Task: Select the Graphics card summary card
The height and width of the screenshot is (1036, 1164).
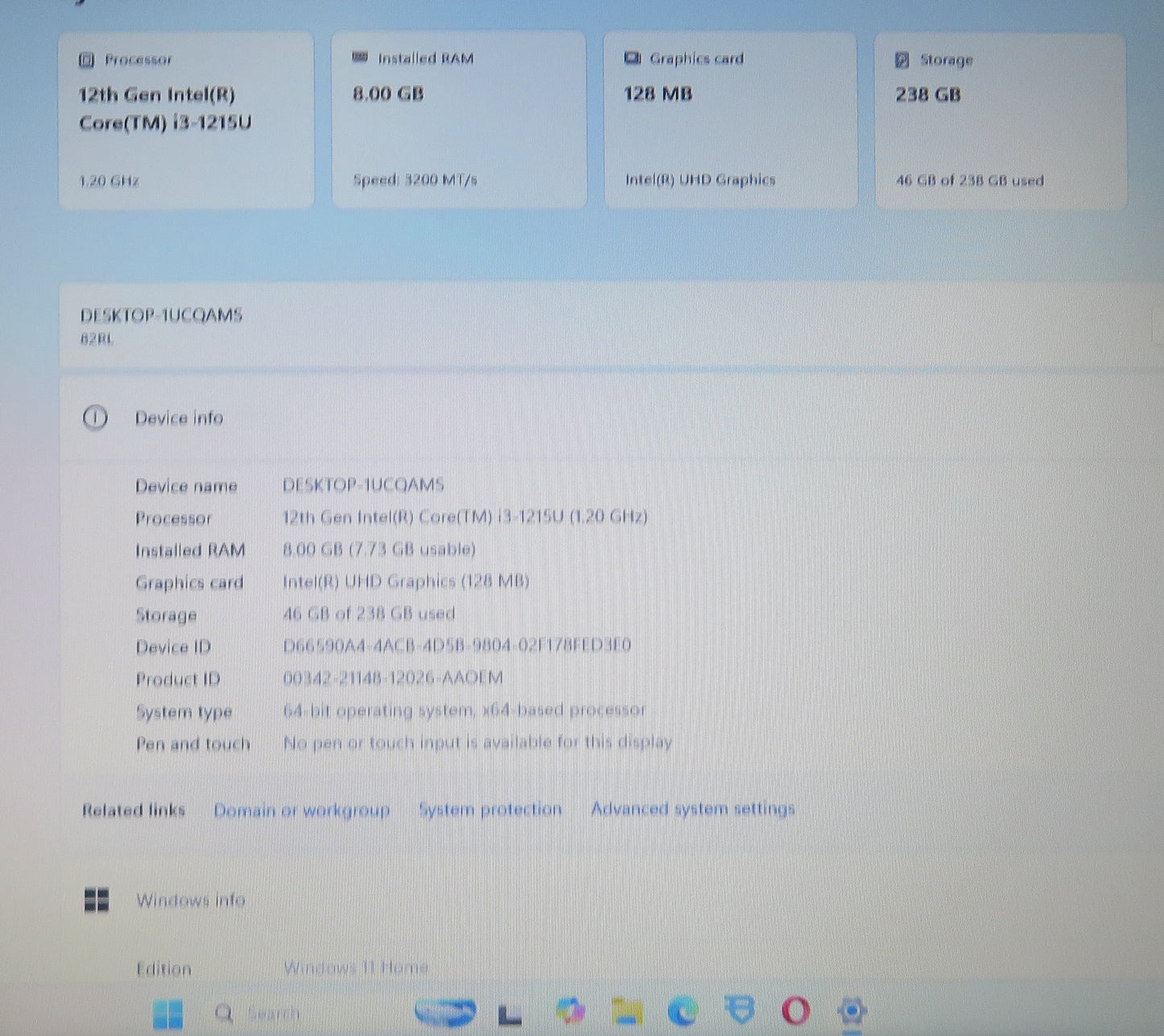Action: [730, 120]
